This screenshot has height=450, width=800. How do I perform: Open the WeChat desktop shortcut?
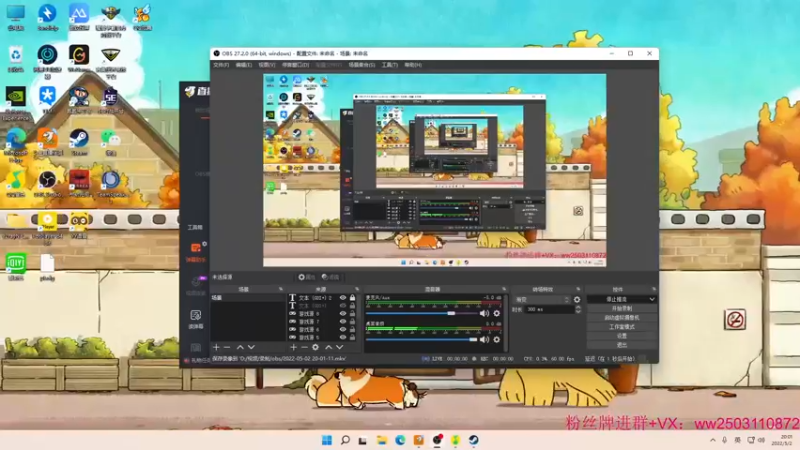click(110, 141)
